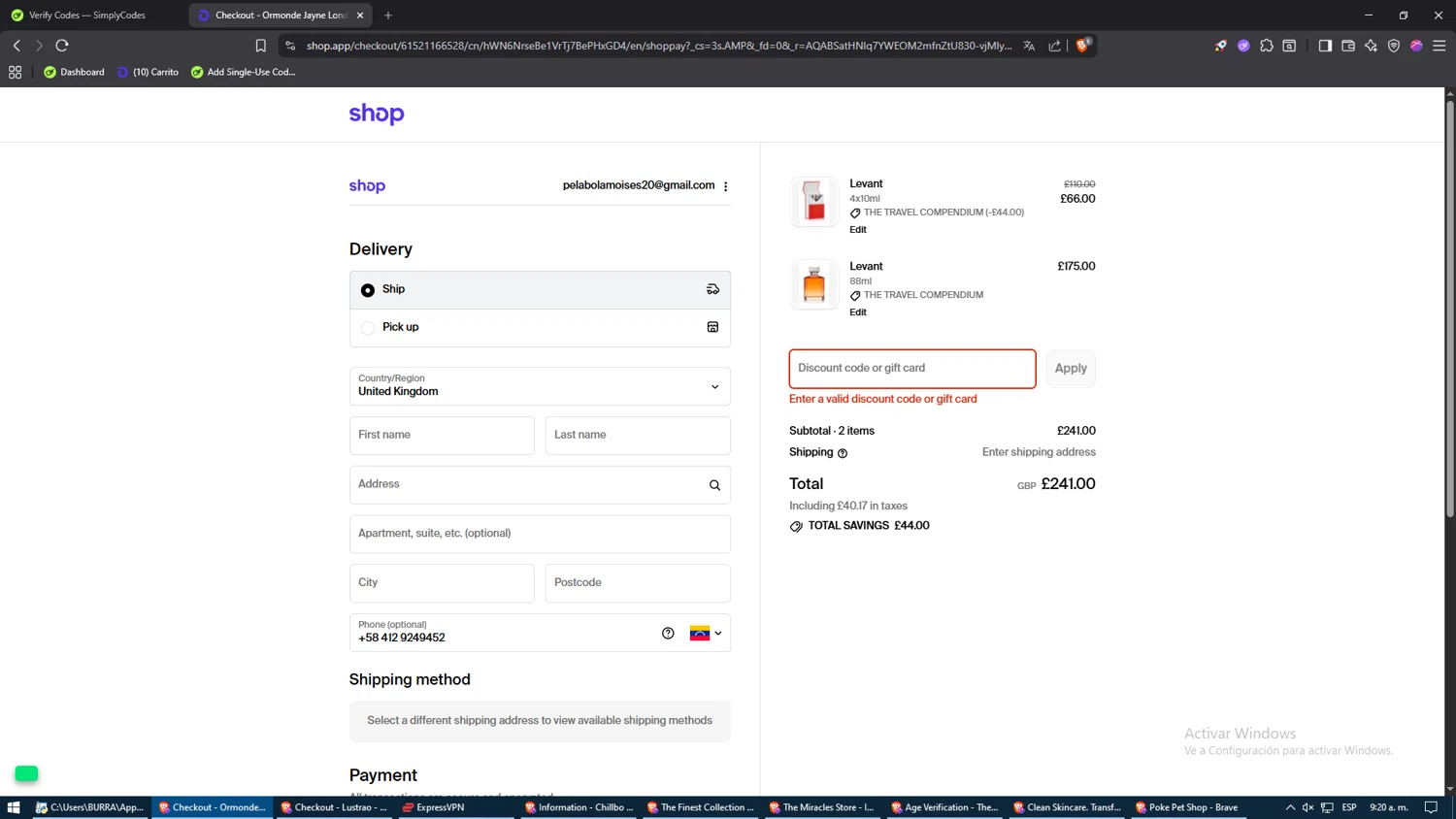Close the Checkout - Ormonde Jayne tab
Viewport: 1456px width, 819px height.
click(360, 16)
